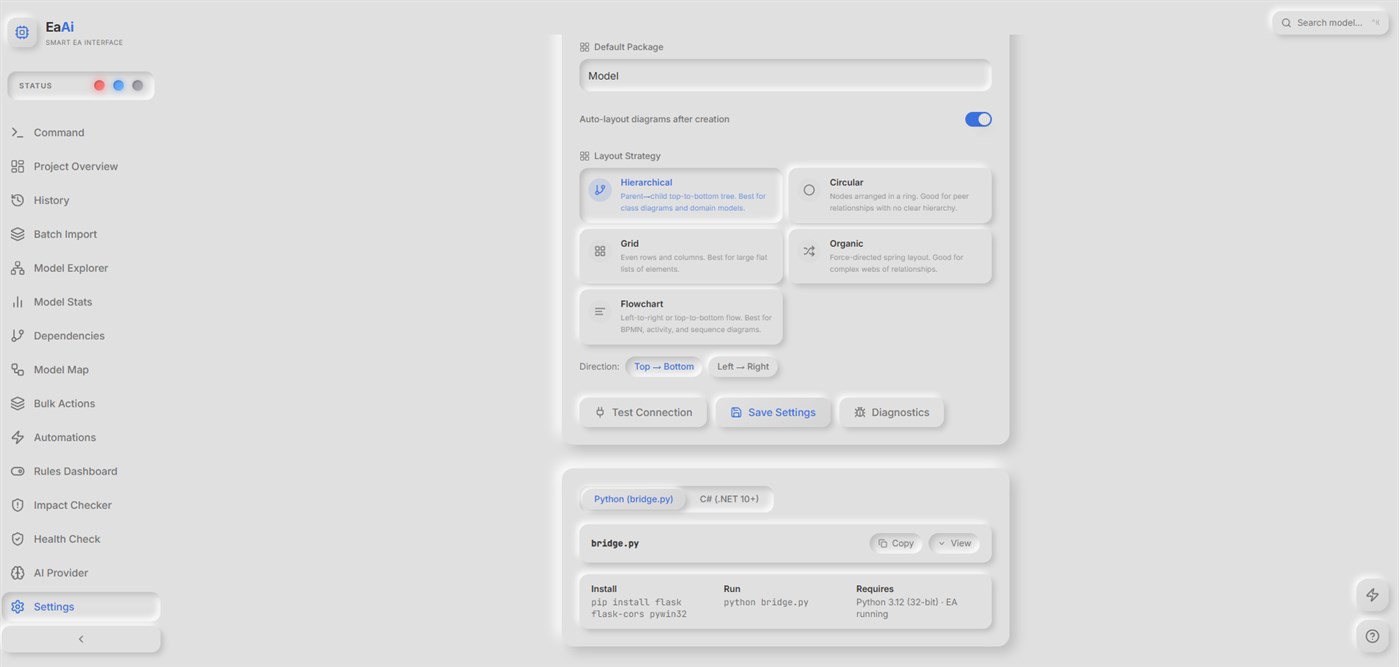This screenshot has width=1399, height=667.
Task: Click the search magnifier icon
Action: pyautogui.click(x=1286, y=23)
